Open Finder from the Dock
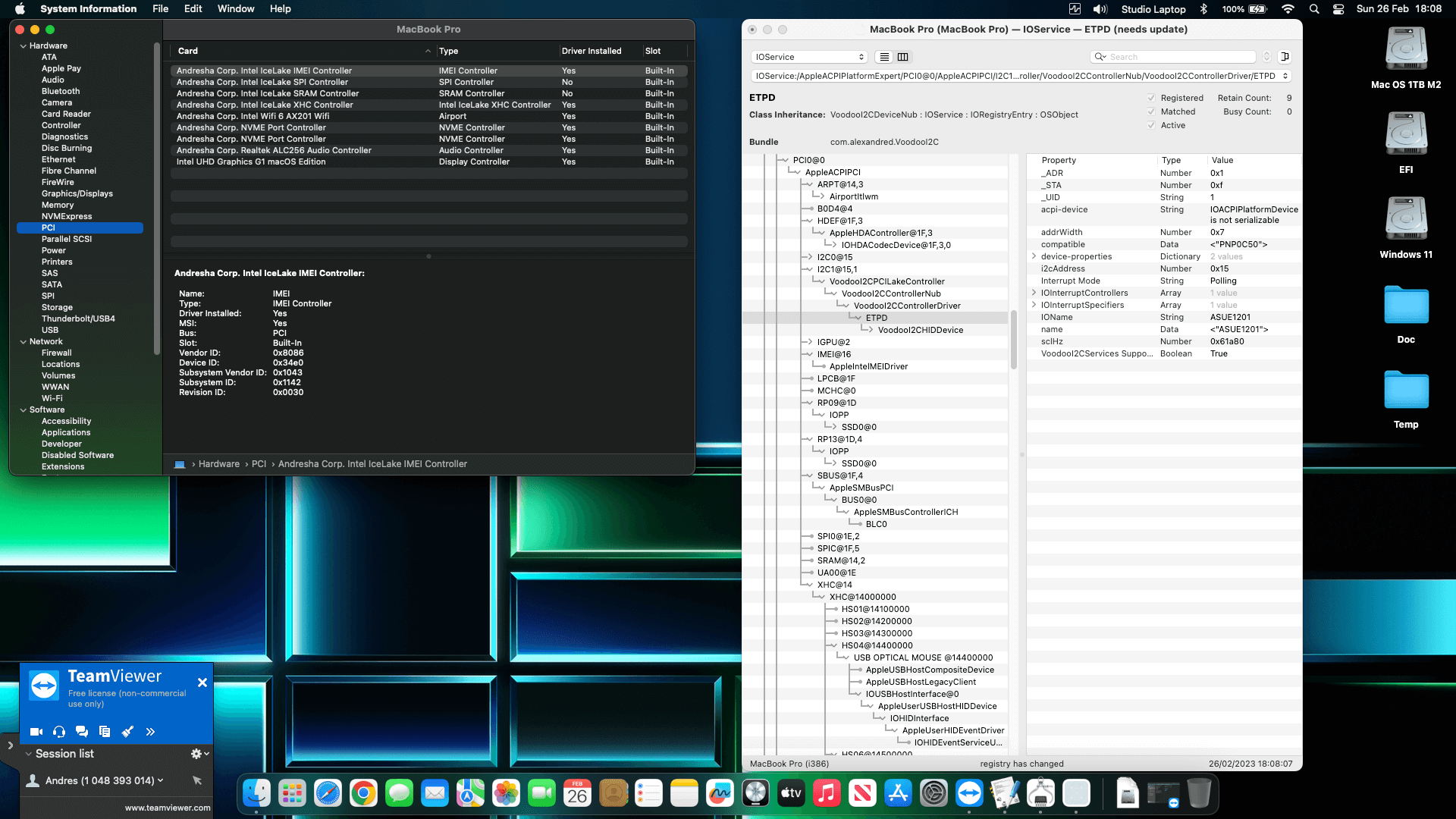The image size is (1456, 819). point(256,793)
